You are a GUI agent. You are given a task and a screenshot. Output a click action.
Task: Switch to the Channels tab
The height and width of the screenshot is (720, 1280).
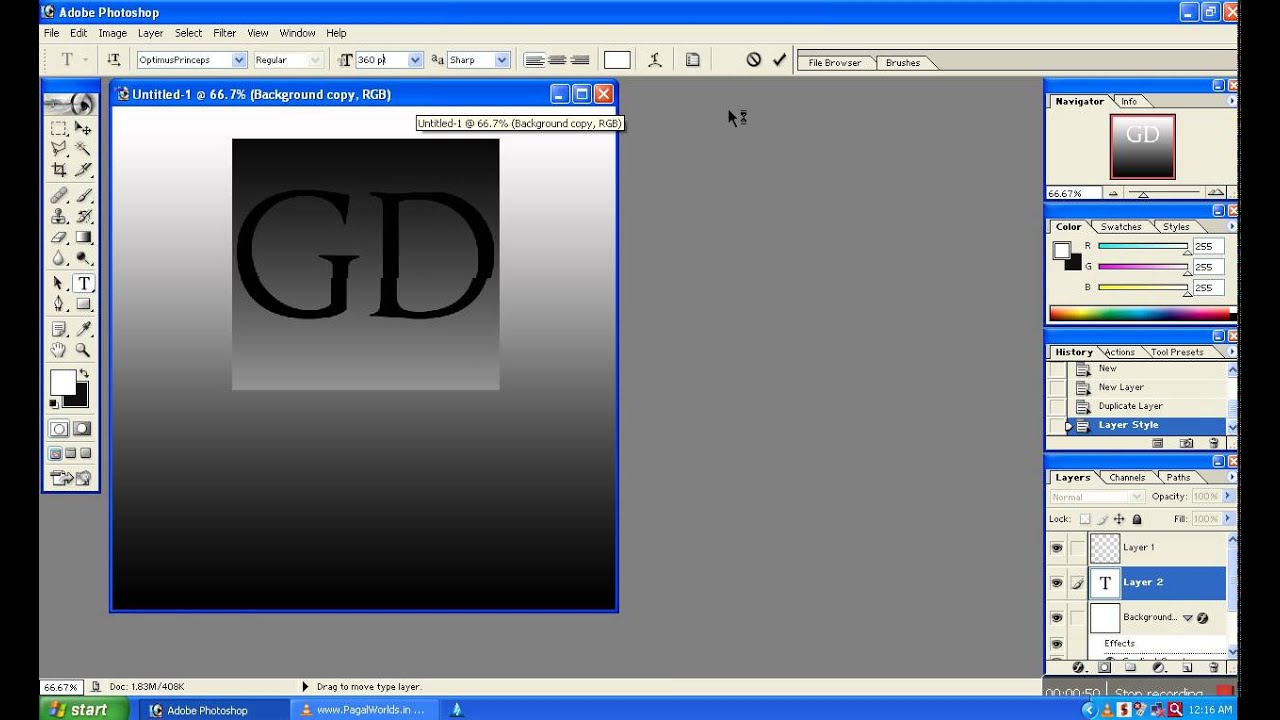pos(1127,477)
